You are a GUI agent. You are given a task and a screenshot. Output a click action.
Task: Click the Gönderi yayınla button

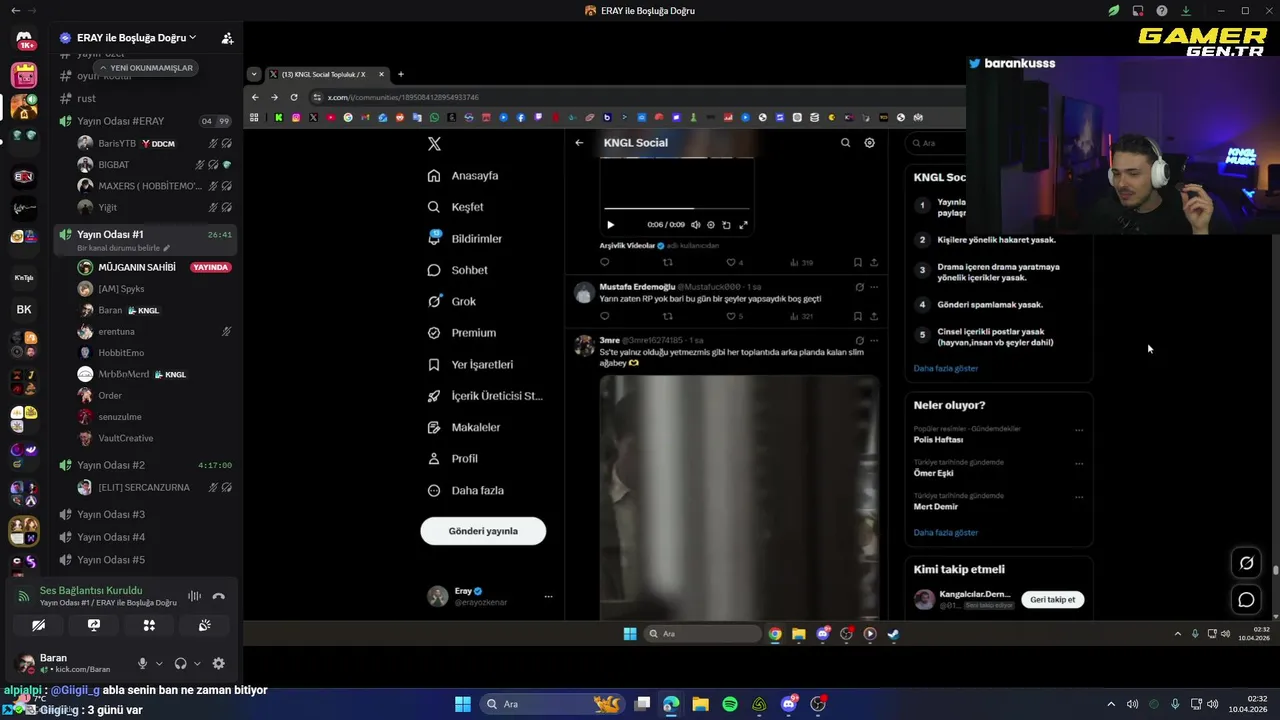click(483, 531)
